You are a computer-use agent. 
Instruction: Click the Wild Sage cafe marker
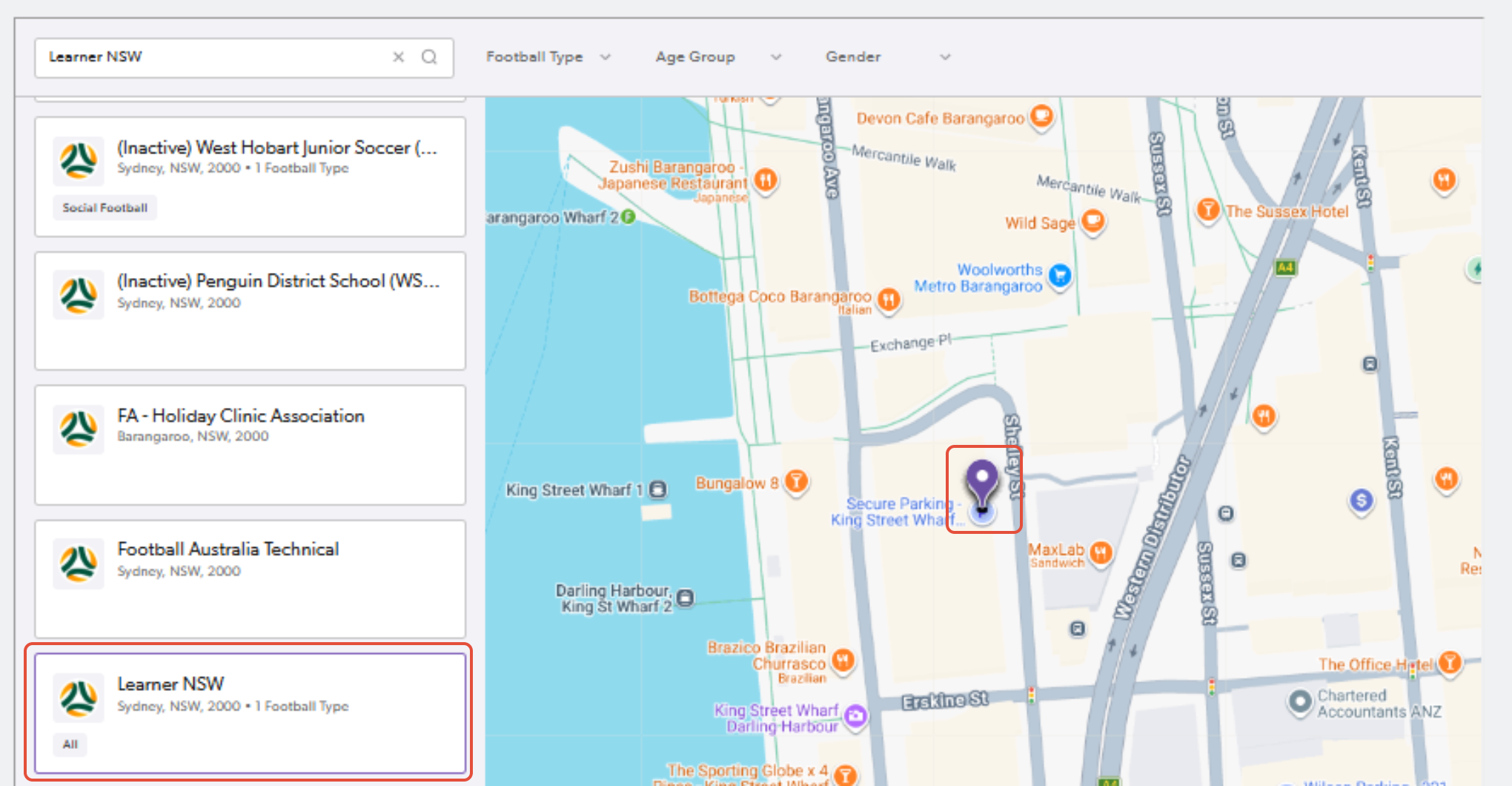tap(1093, 221)
